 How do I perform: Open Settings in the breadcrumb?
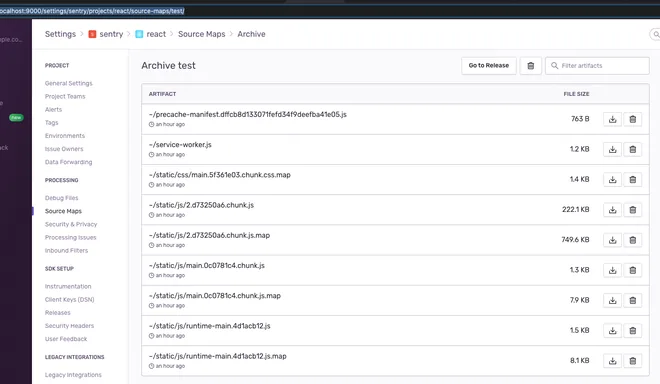click(60, 34)
